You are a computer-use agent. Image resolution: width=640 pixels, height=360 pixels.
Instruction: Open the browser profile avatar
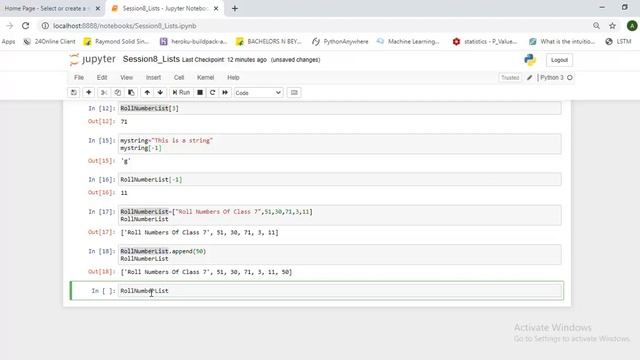(632, 26)
